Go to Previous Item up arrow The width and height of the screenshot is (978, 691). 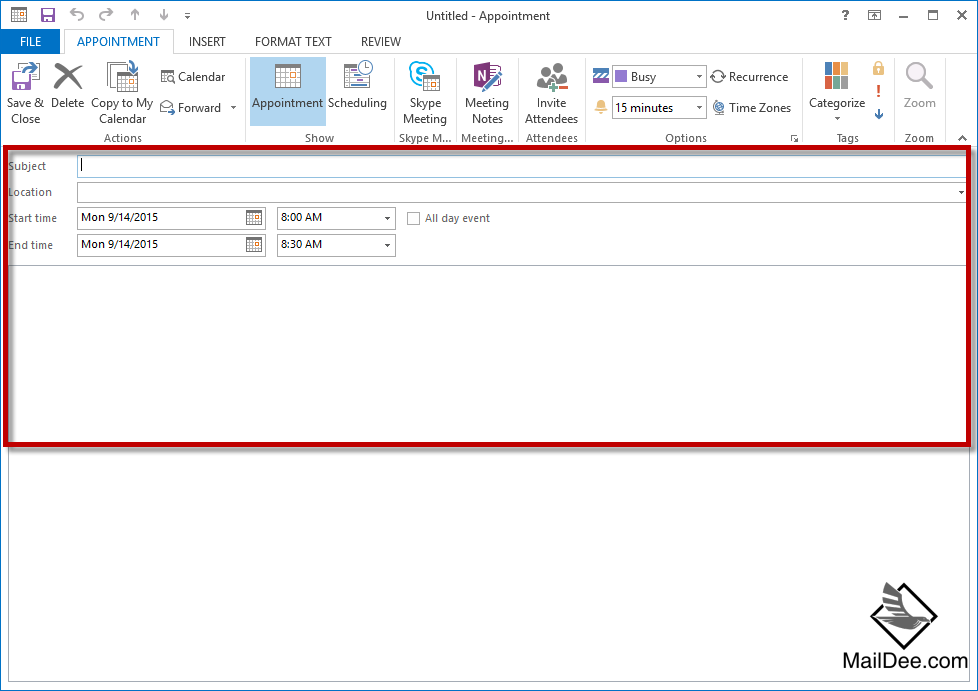tap(135, 14)
